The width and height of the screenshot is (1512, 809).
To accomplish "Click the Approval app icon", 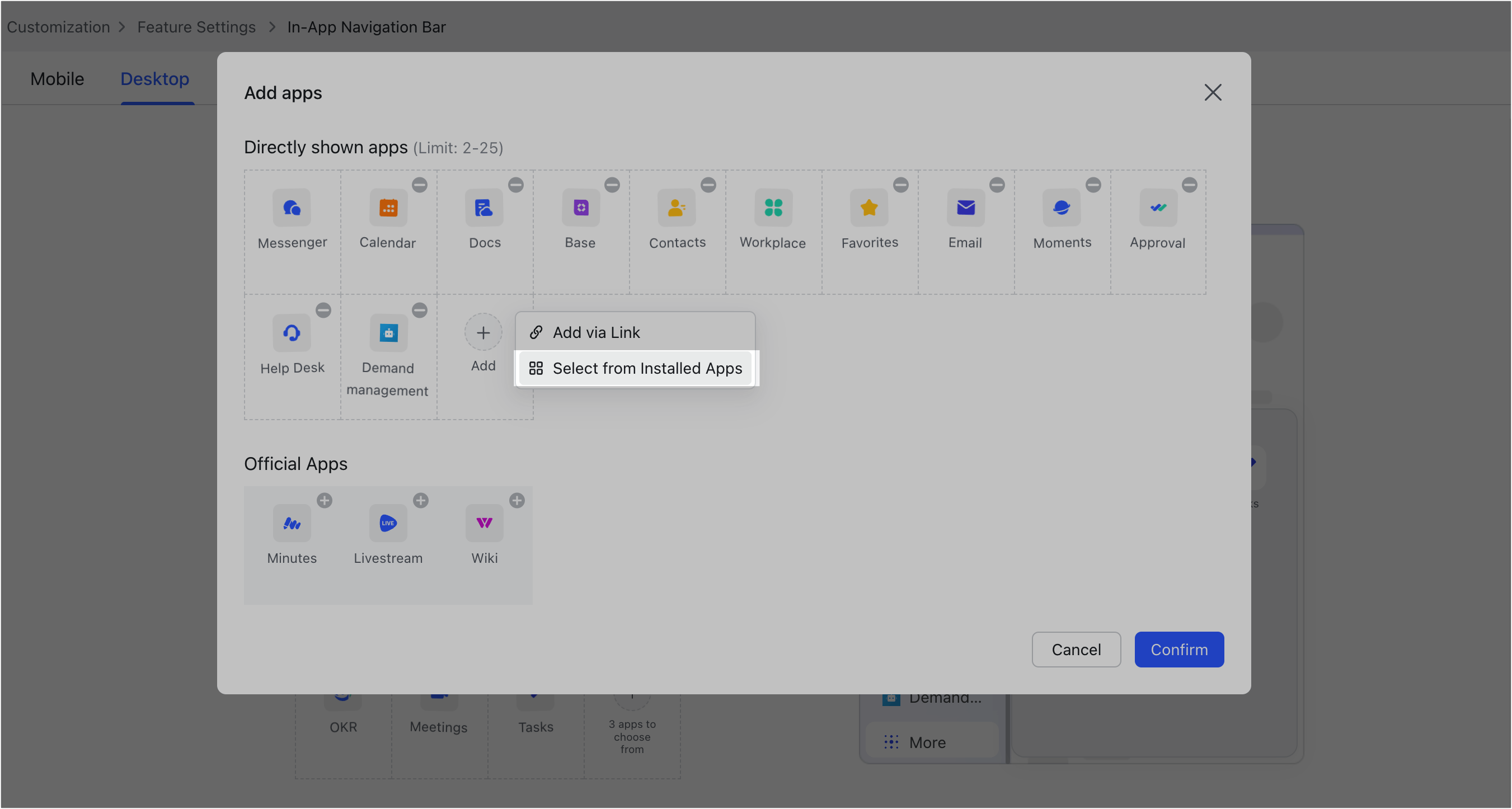I will point(1158,207).
